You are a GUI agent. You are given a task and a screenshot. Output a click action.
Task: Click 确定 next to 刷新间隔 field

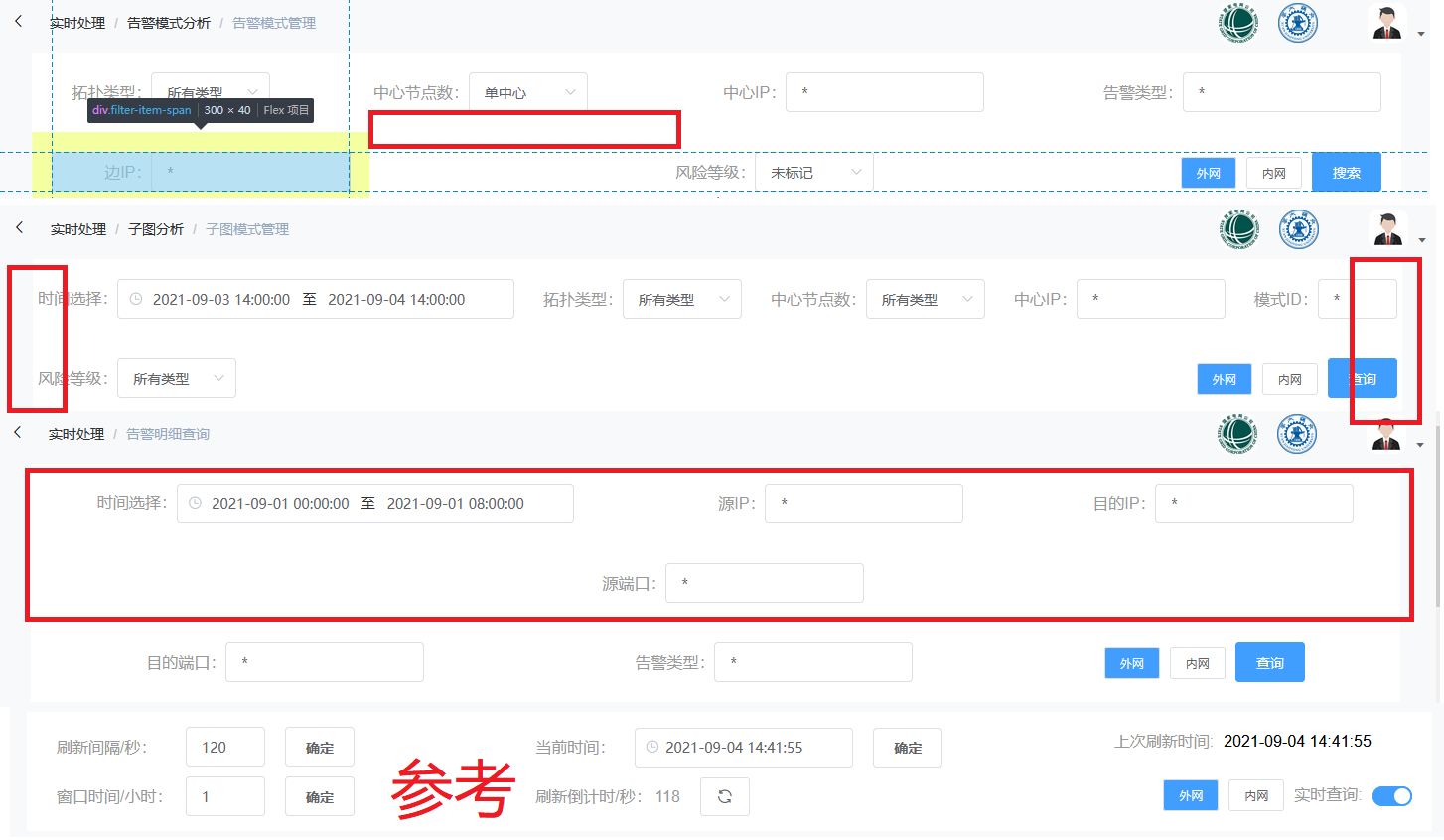tap(319, 748)
